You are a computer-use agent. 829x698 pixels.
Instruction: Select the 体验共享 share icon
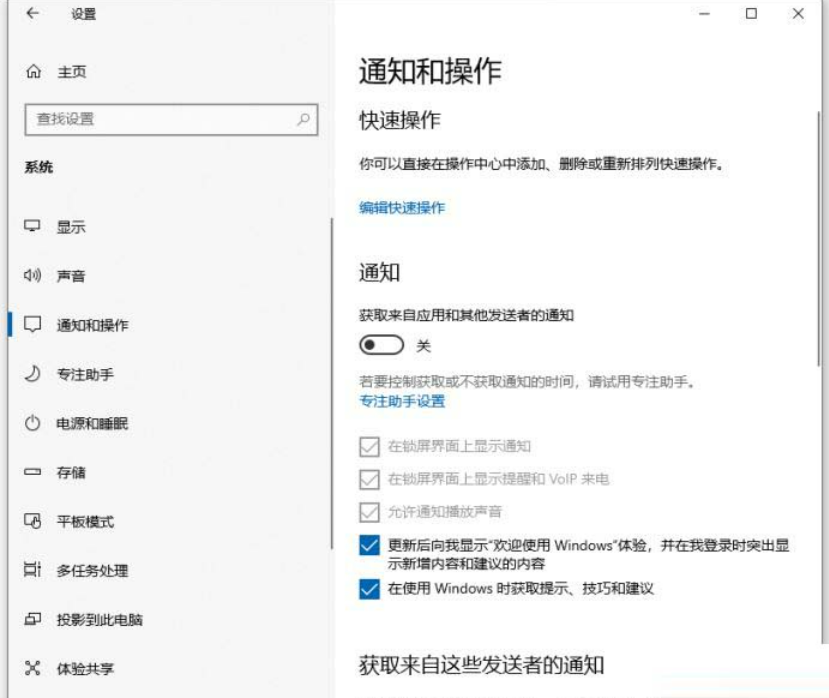(32, 668)
